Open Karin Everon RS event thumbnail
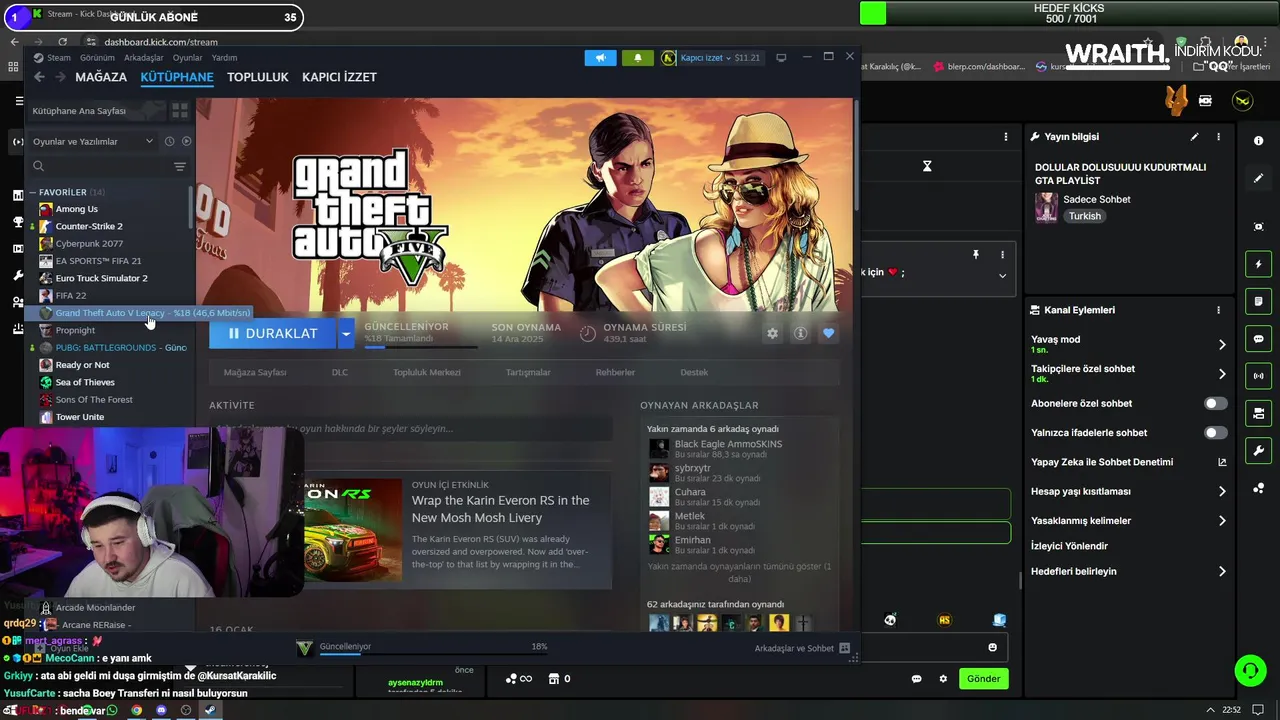 click(354, 530)
